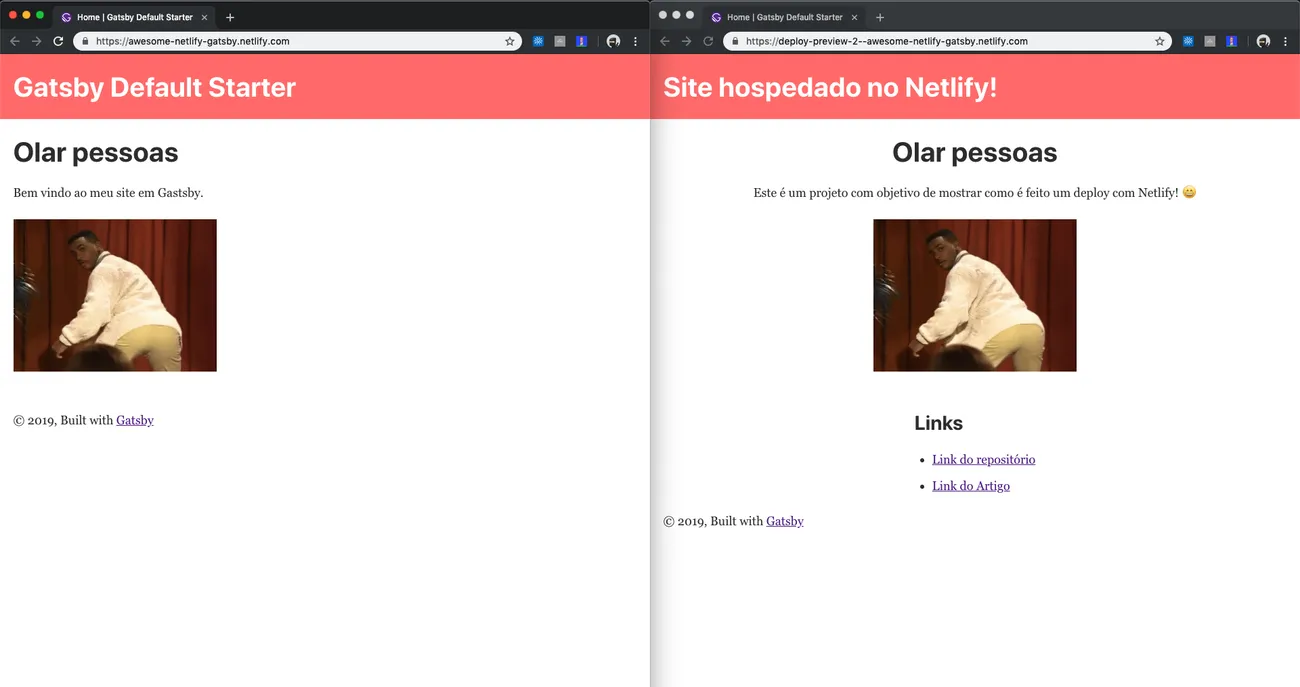The height and width of the screenshot is (687, 1300).
Task: Click the Gatsby Default Starter site title
Action: [154, 87]
